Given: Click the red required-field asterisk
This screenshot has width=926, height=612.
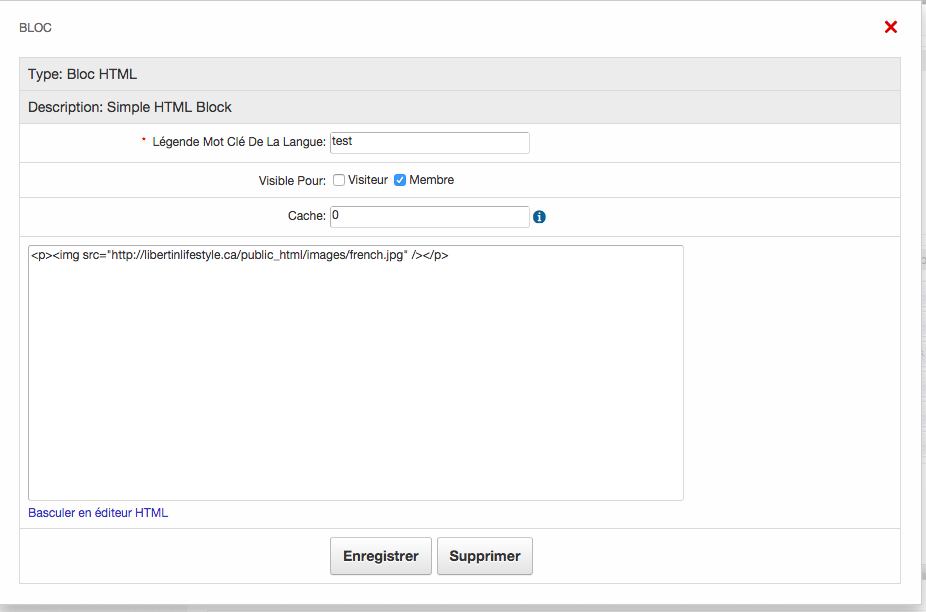Looking at the screenshot, I should 144,141.
